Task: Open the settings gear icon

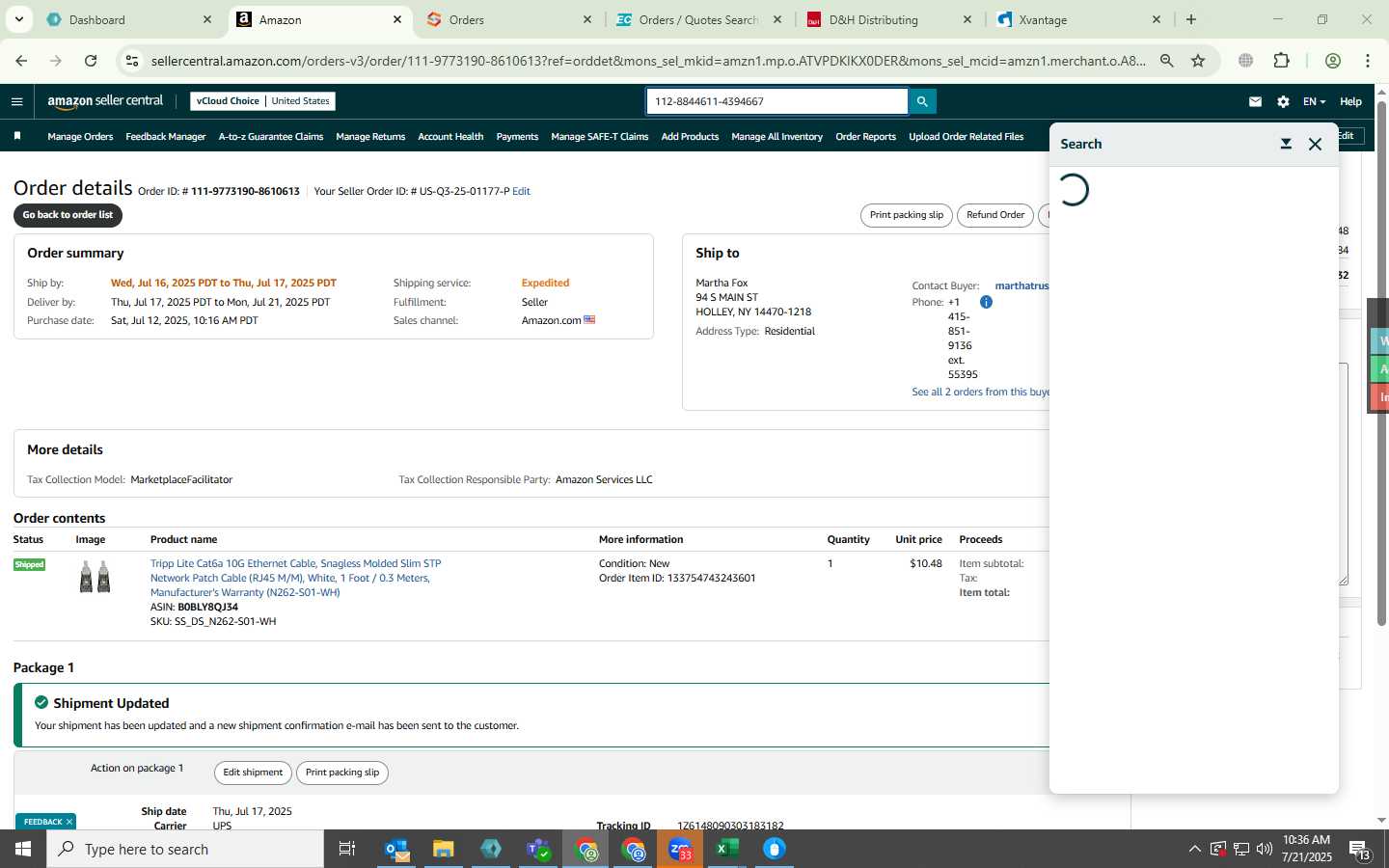Action: (x=1283, y=101)
